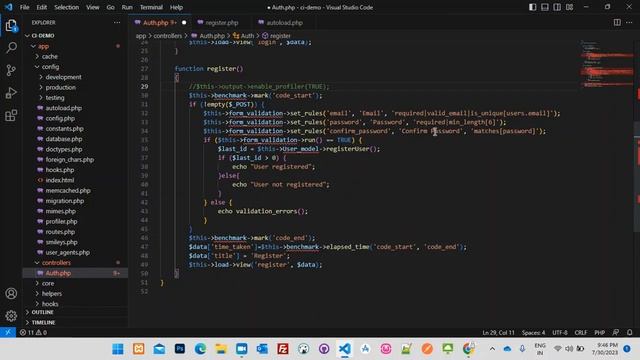
Task: Open the Accounts icon in activity bar
Action: pos(11,293)
